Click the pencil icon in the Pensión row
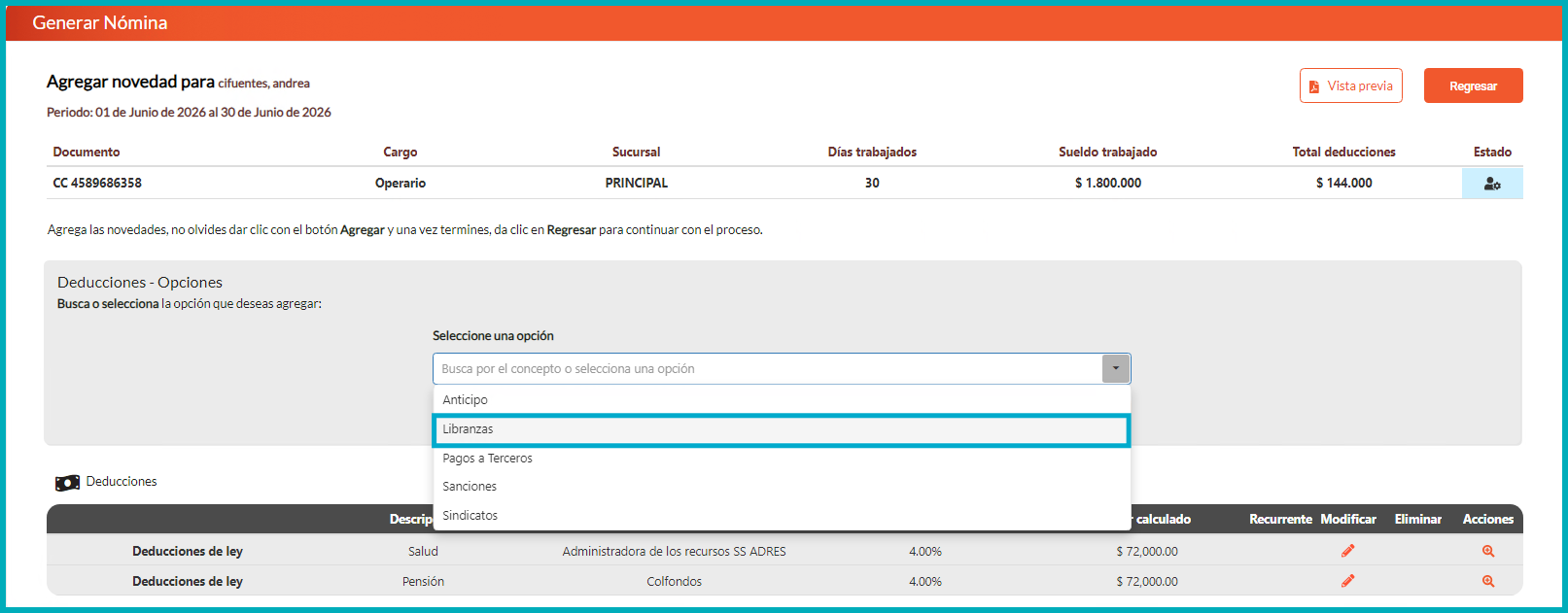 pyautogui.click(x=1347, y=581)
